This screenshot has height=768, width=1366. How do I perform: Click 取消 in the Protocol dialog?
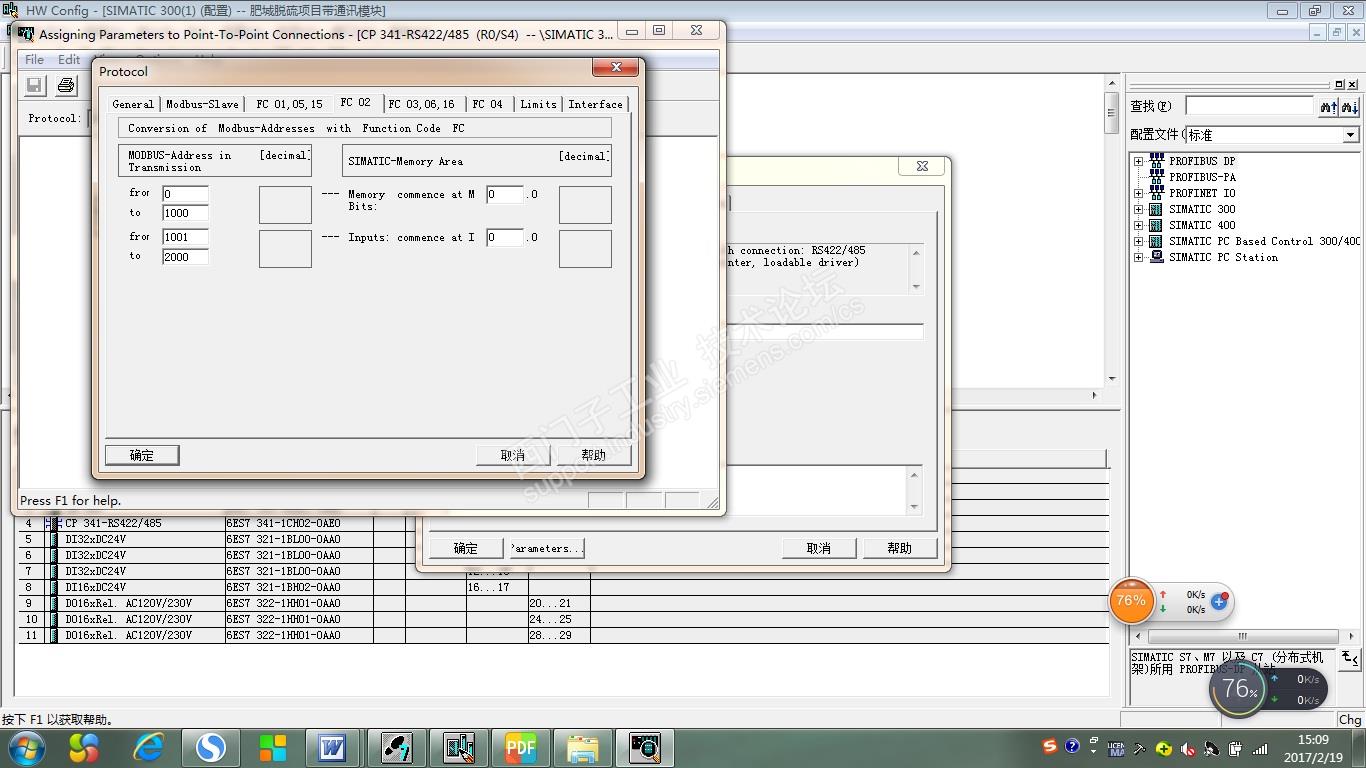point(513,455)
